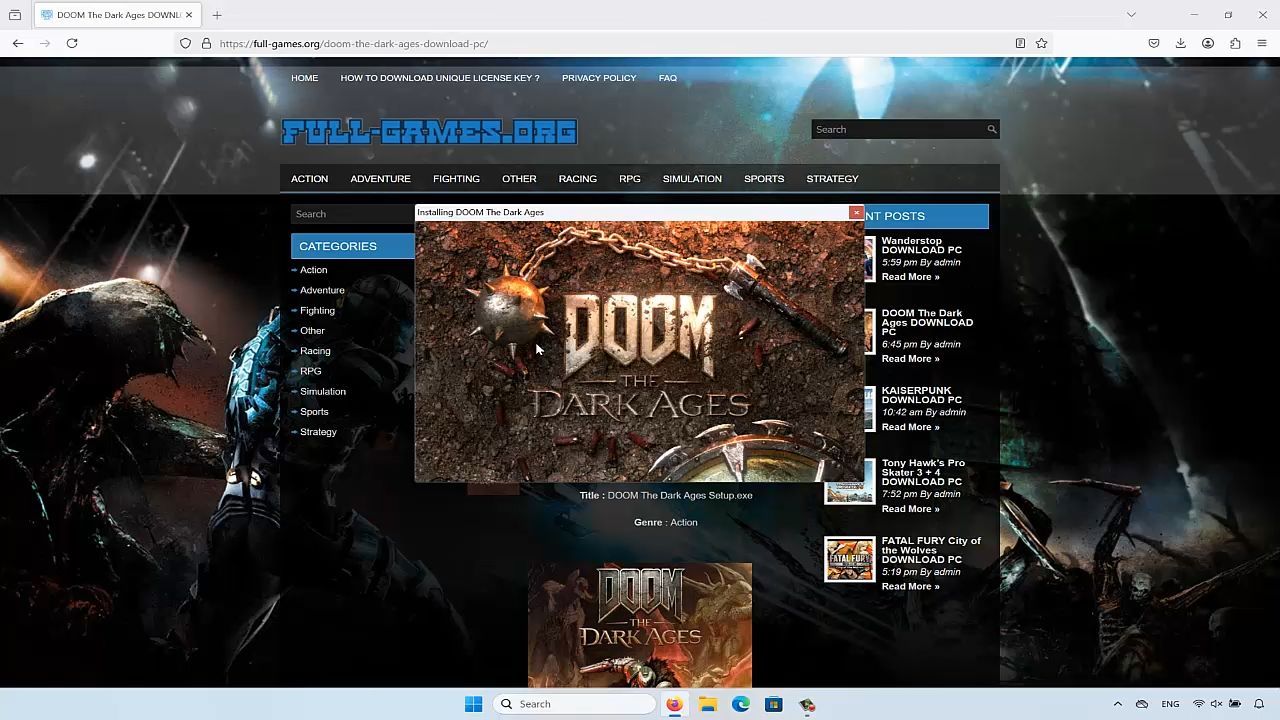
Task: Open KAISERPUNK DOWNLOAD PC post
Action: coord(921,395)
